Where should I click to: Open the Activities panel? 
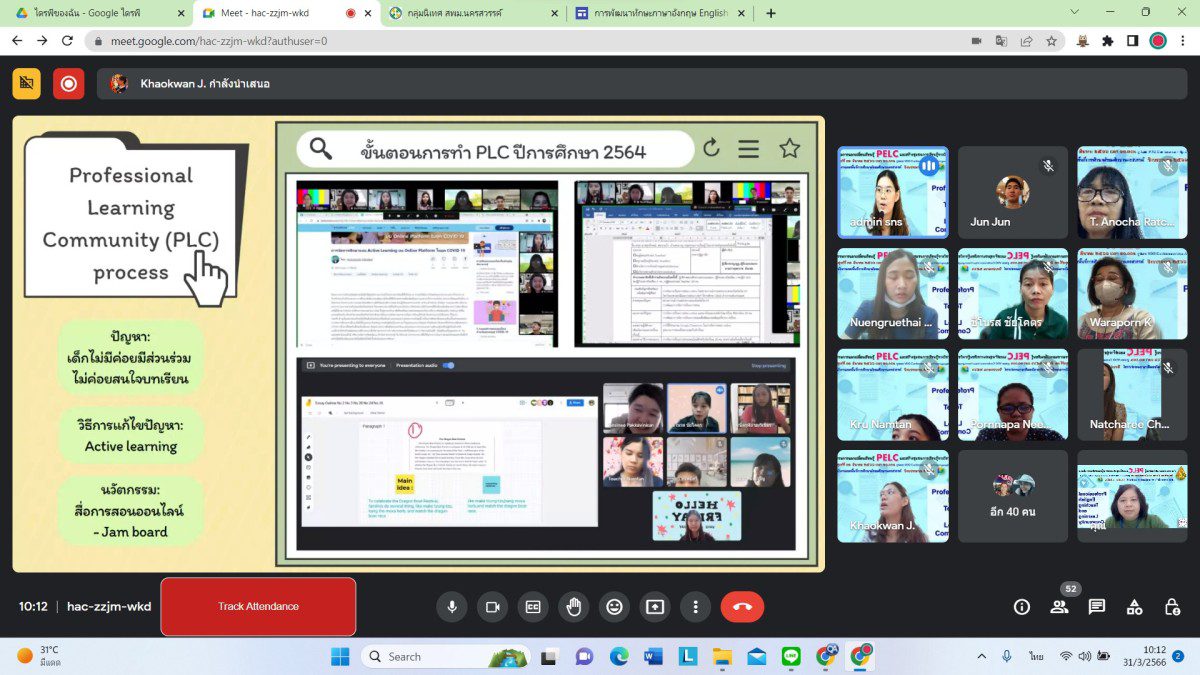pyautogui.click(x=1134, y=606)
